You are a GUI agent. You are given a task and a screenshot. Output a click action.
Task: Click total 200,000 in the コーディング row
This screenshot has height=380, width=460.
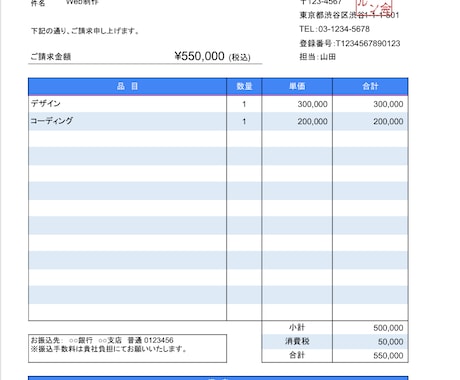tap(388, 122)
